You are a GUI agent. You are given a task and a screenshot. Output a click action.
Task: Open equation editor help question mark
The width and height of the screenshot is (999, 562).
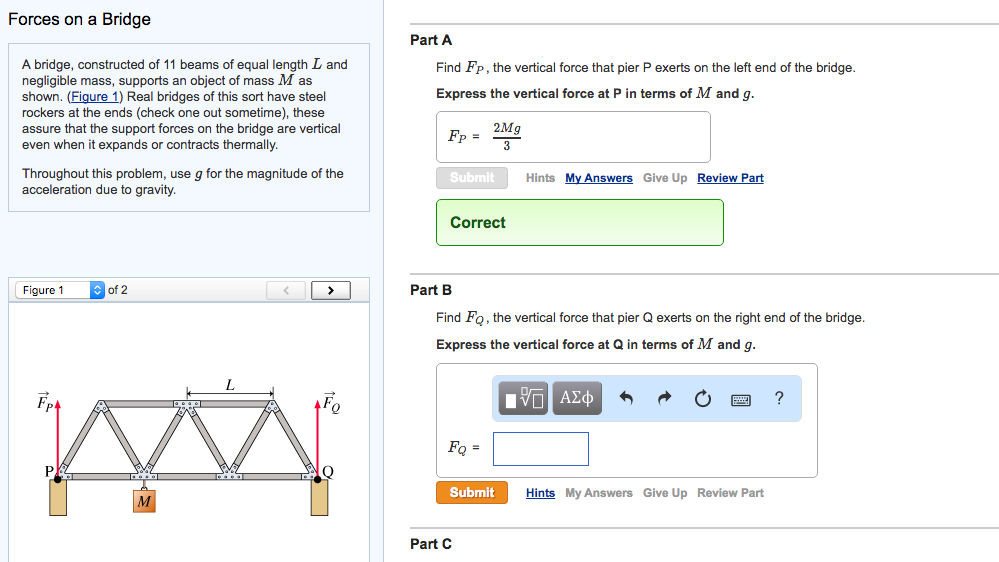click(780, 398)
